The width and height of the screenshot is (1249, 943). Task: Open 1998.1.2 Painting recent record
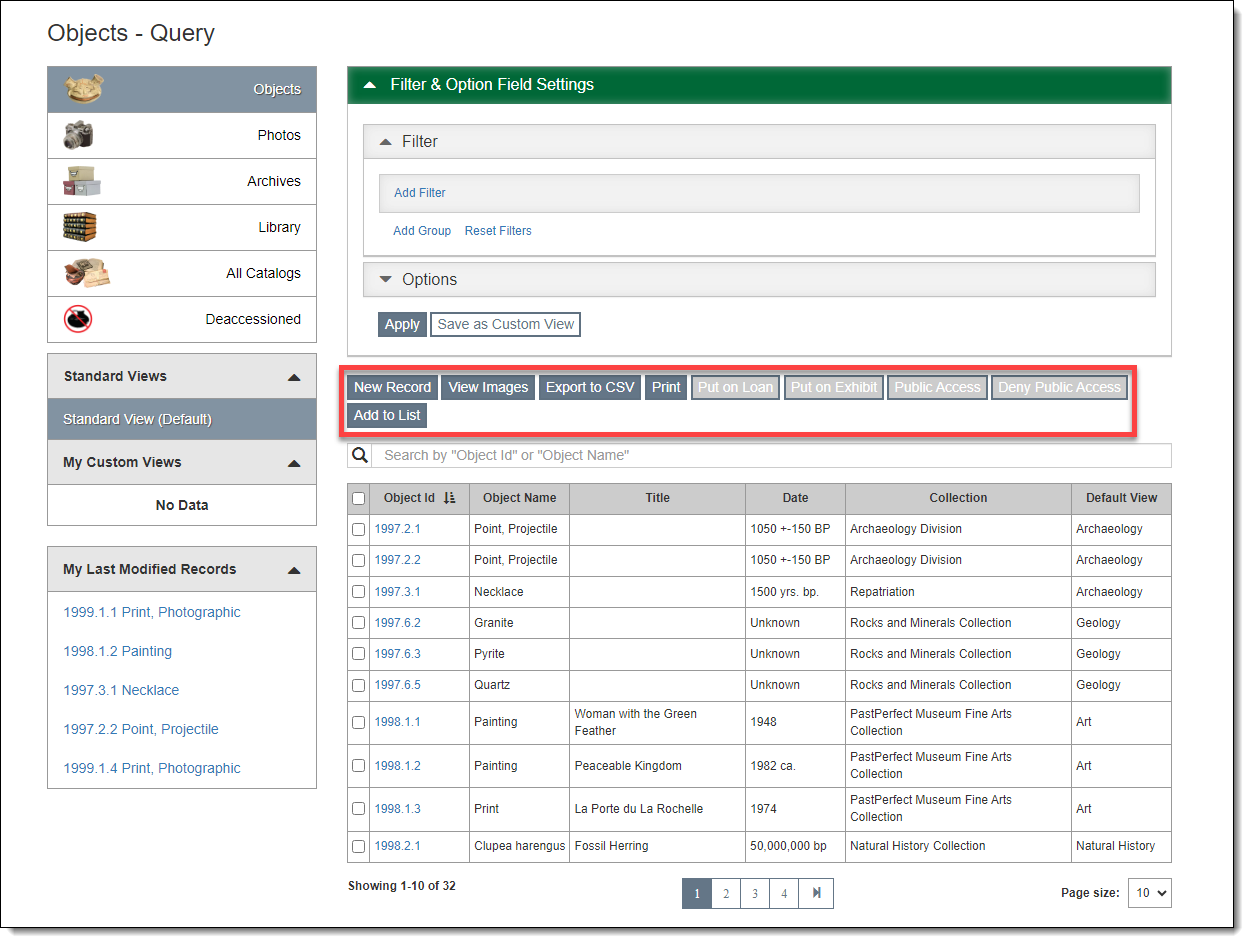[x=118, y=651]
